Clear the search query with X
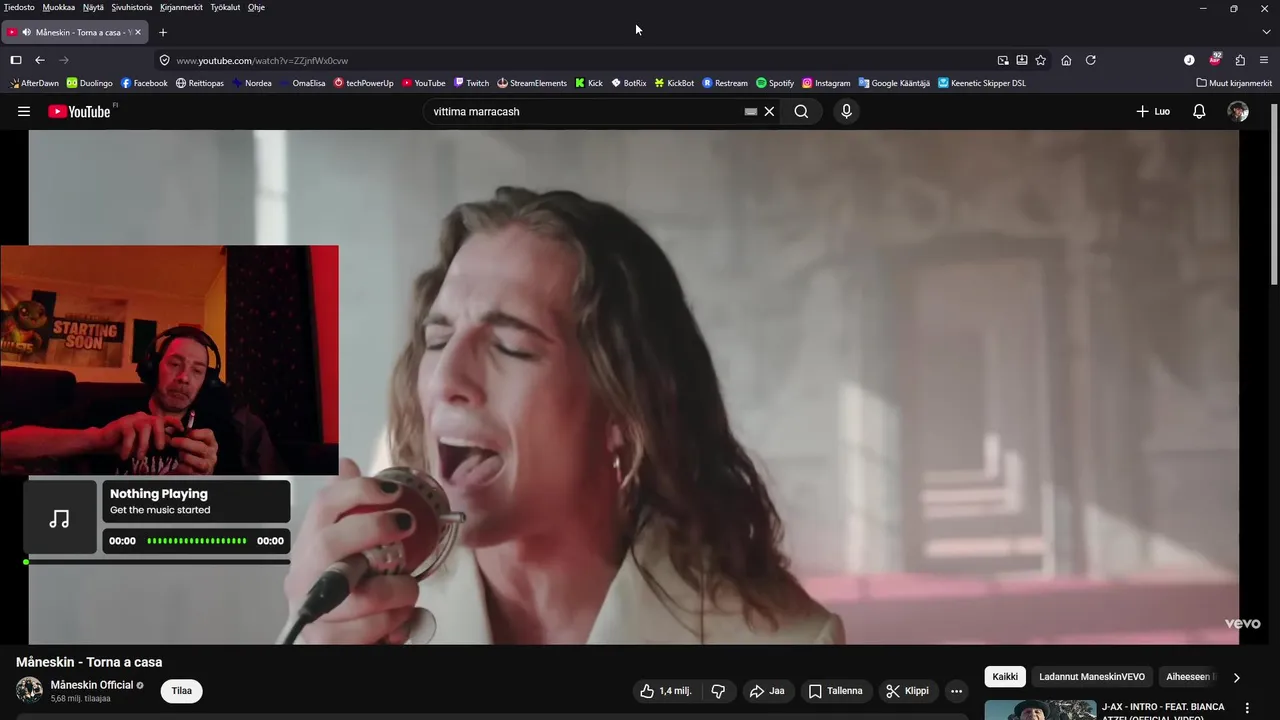The width and height of the screenshot is (1280, 720). [769, 112]
